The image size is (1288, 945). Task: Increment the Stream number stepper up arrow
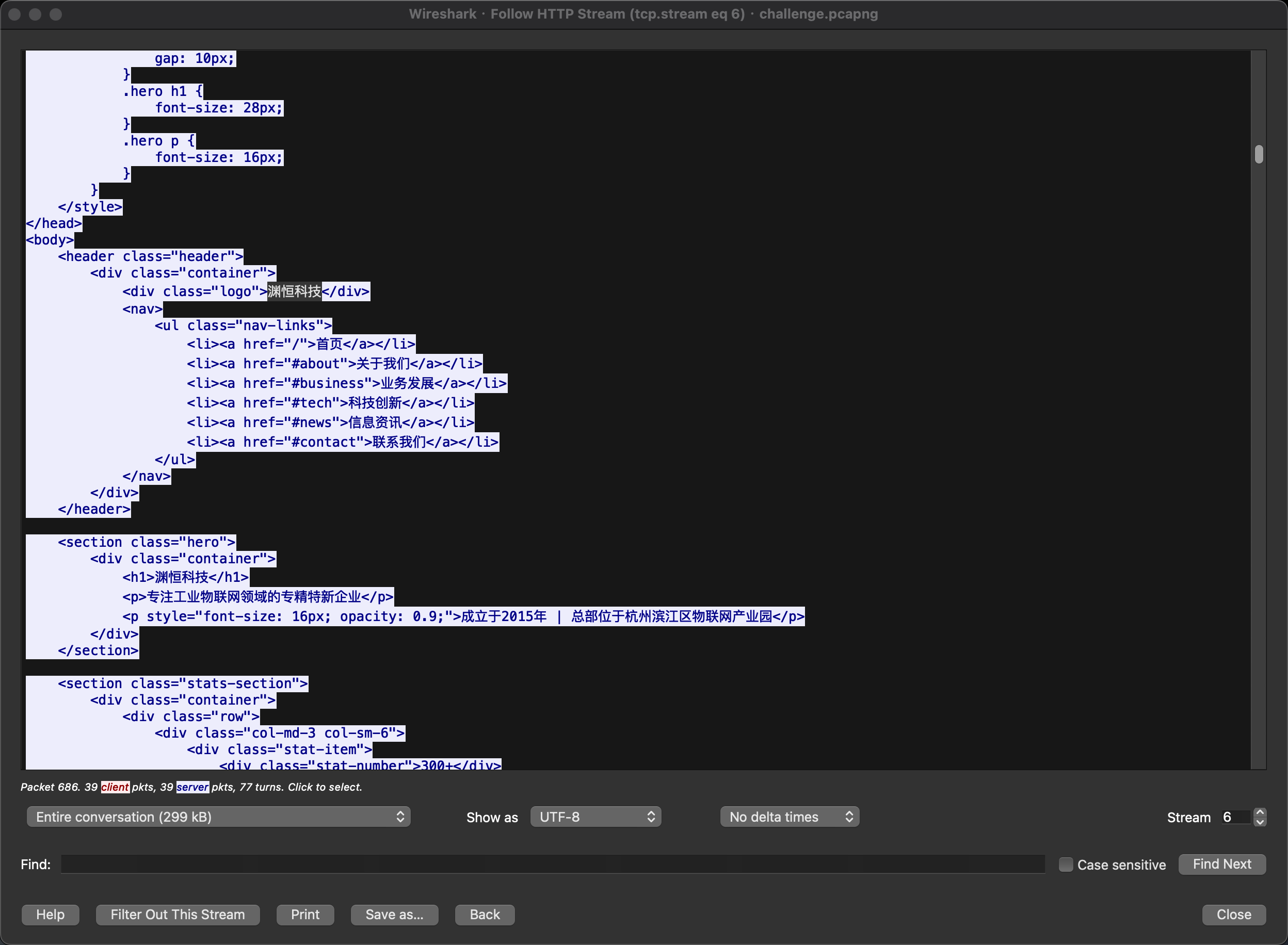coord(1260,812)
